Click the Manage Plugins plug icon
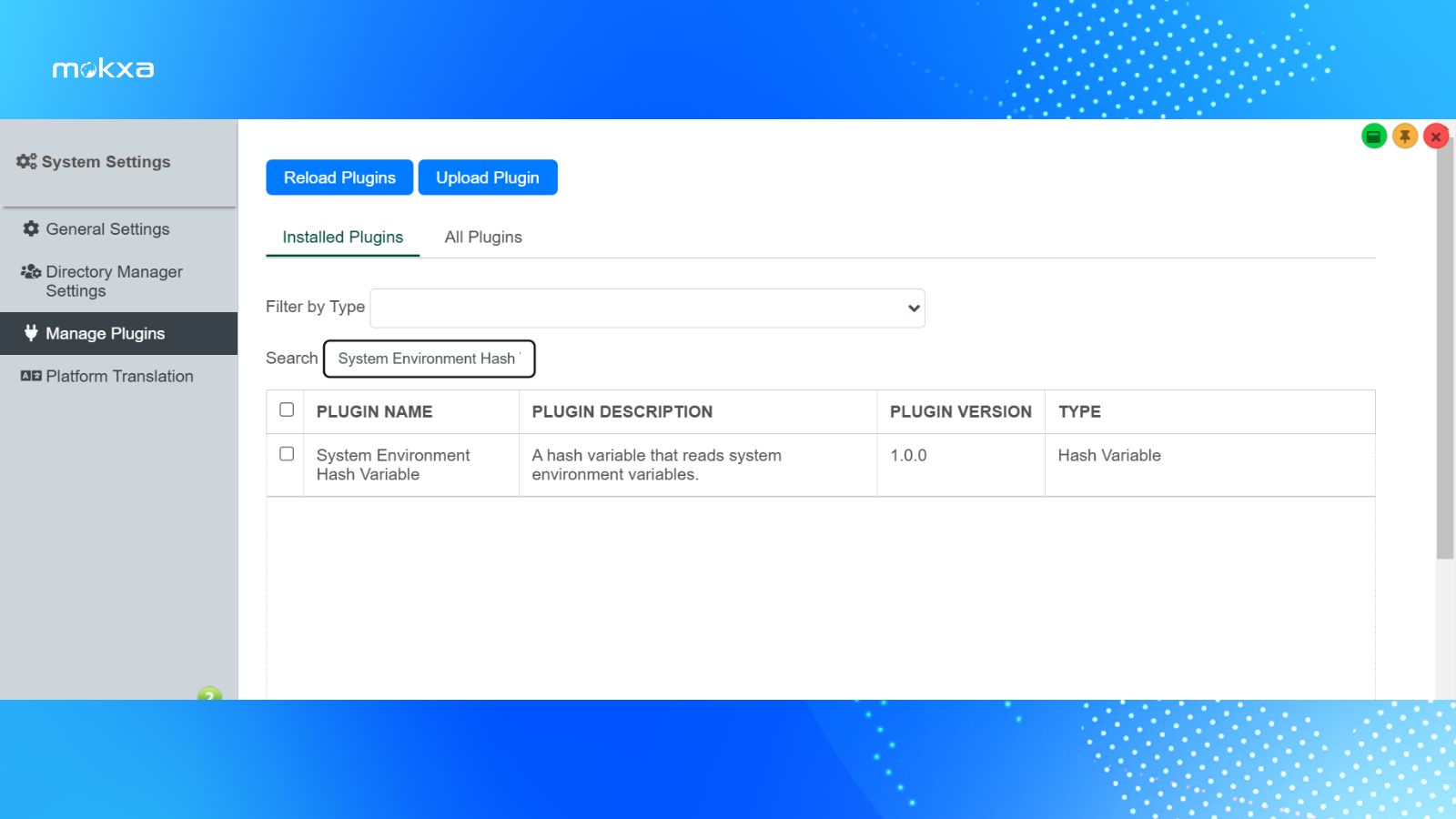Image resolution: width=1456 pixels, height=819 pixels. [31, 333]
